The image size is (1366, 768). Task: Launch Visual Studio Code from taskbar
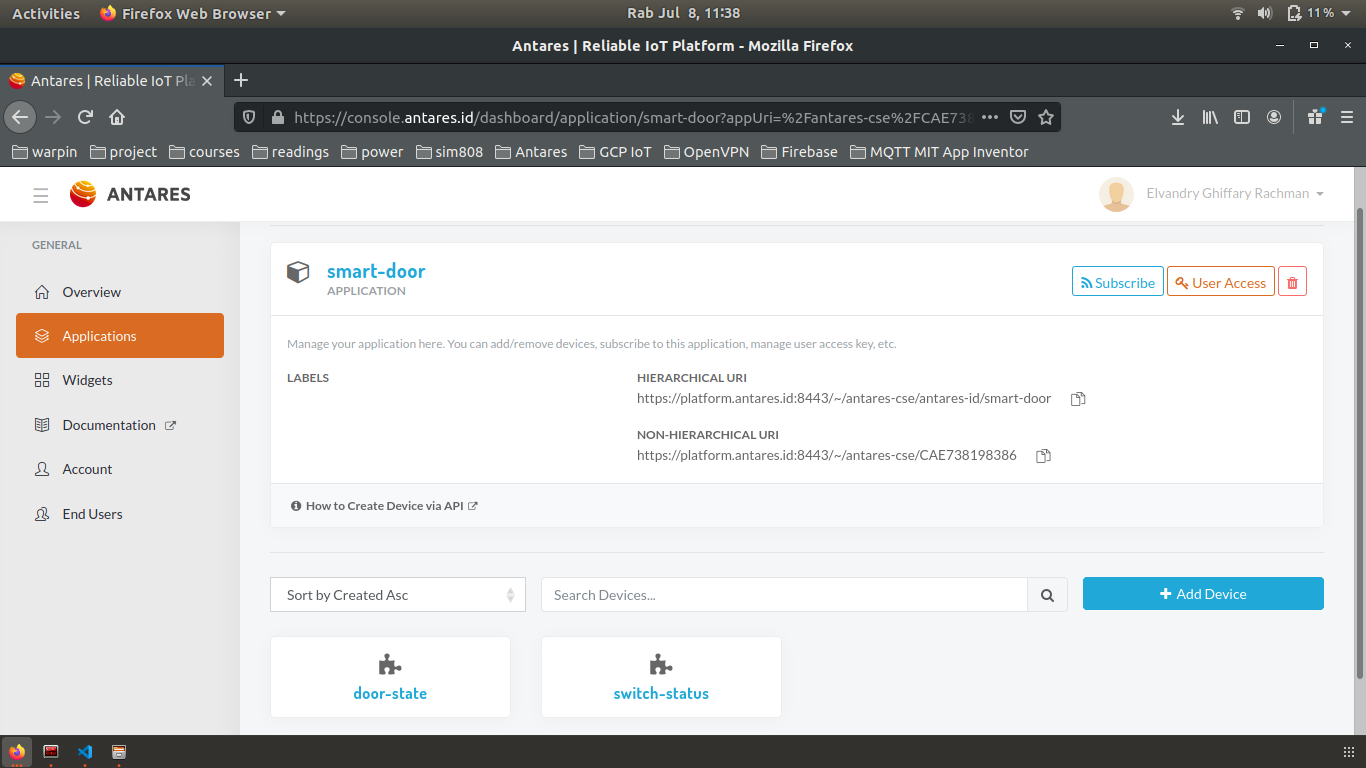point(85,752)
